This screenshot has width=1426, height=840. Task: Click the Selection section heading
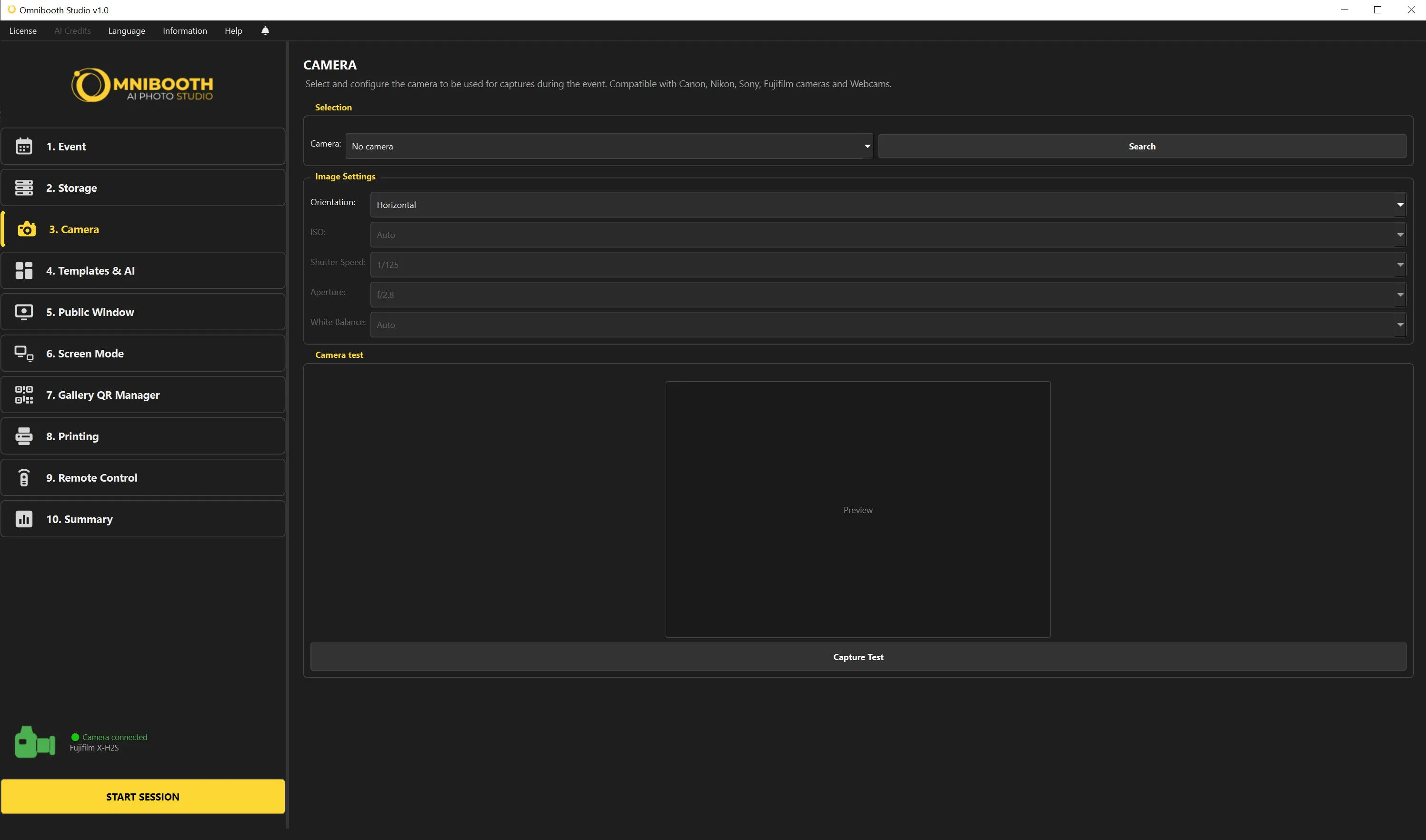333,107
